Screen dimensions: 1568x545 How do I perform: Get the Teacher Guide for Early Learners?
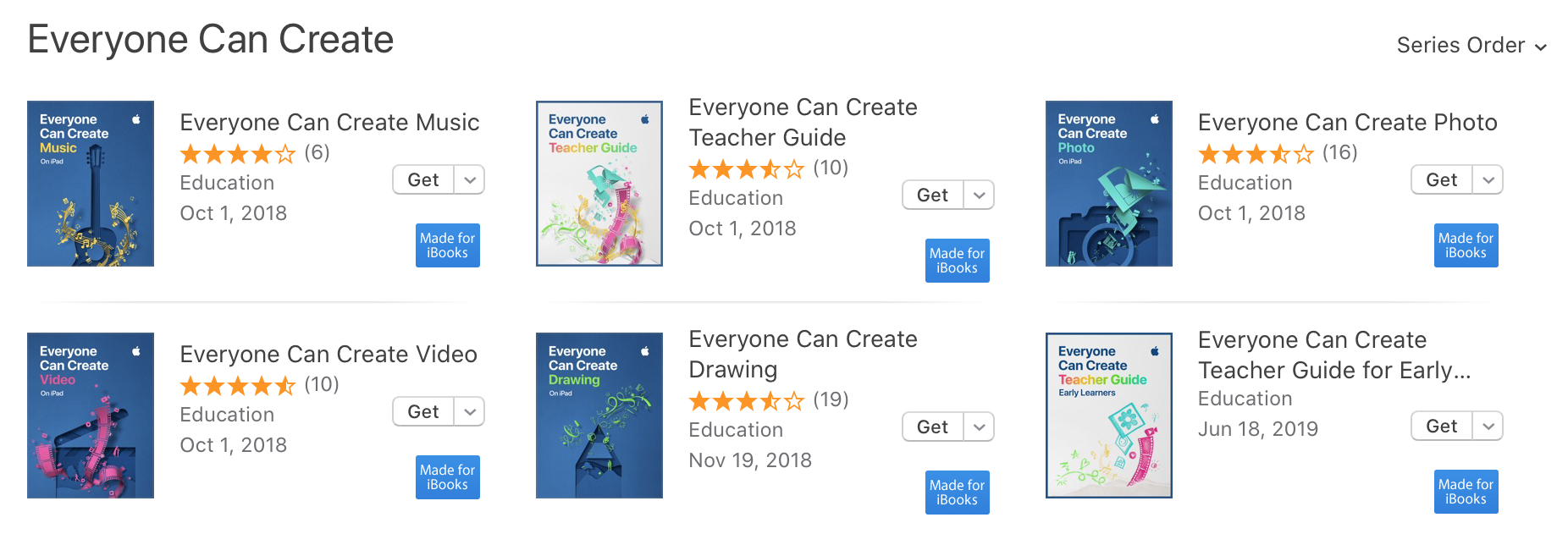tap(1441, 427)
